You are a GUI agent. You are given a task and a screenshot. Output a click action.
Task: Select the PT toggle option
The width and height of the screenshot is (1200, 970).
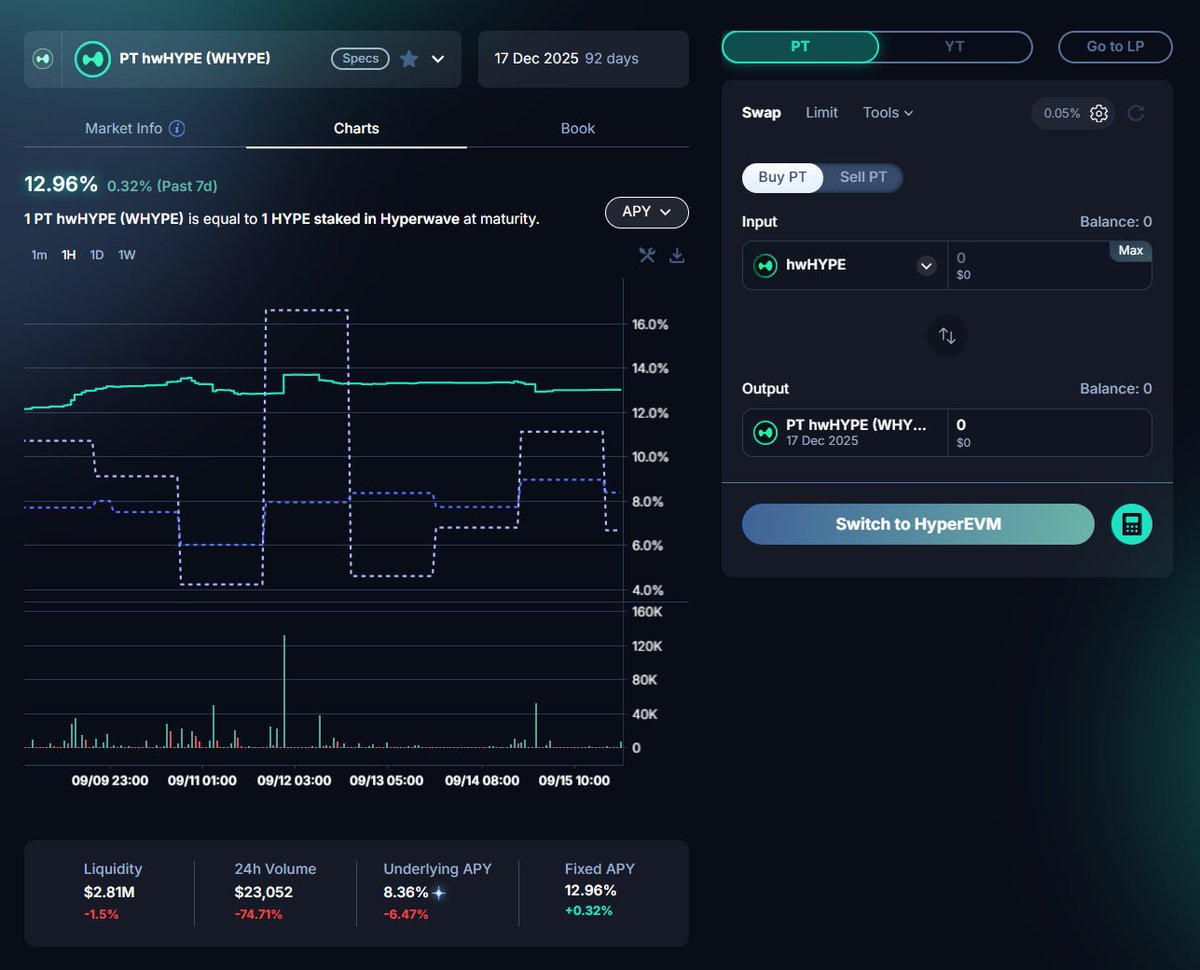point(800,47)
